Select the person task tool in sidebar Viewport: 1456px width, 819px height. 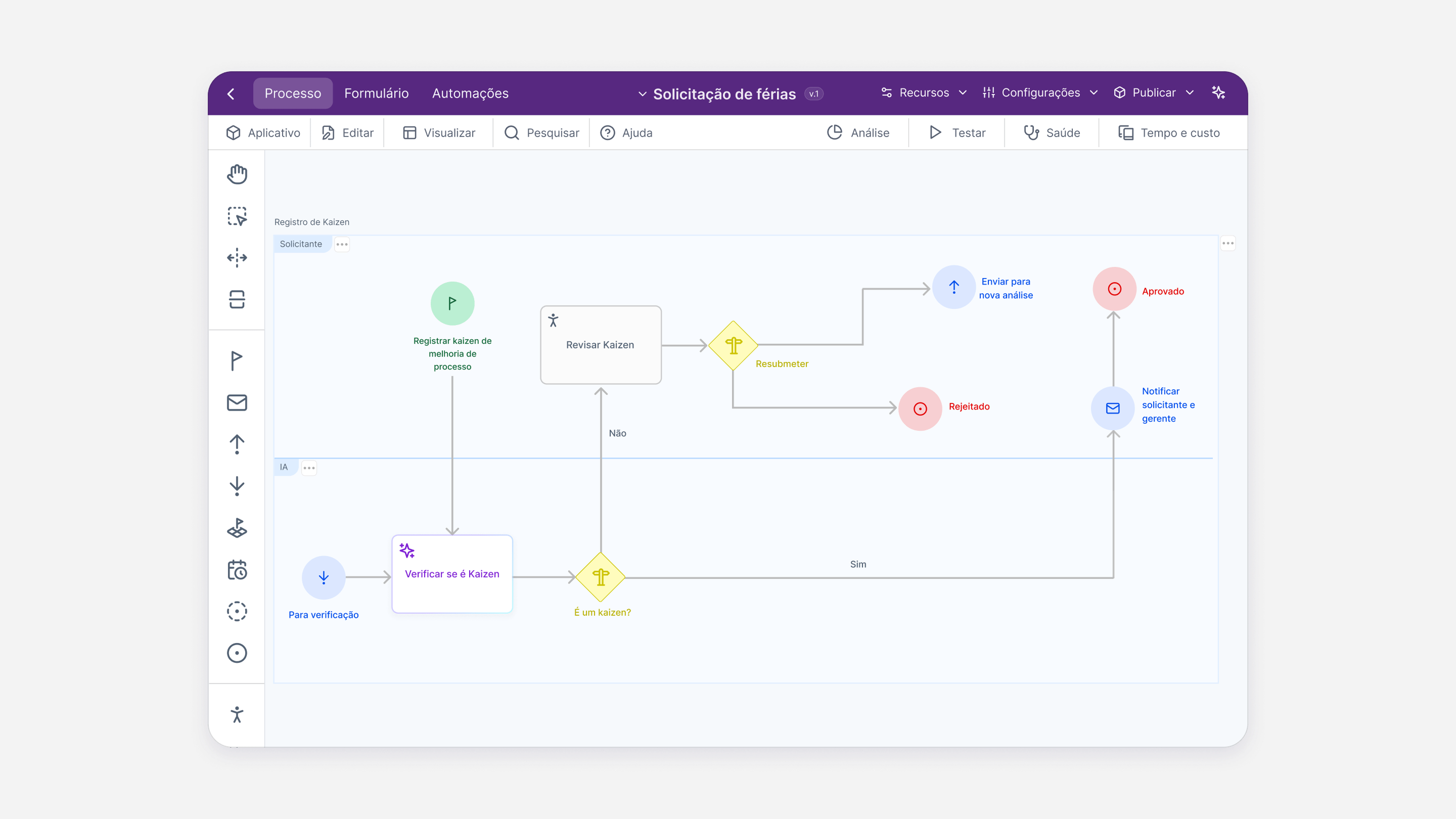click(x=237, y=714)
